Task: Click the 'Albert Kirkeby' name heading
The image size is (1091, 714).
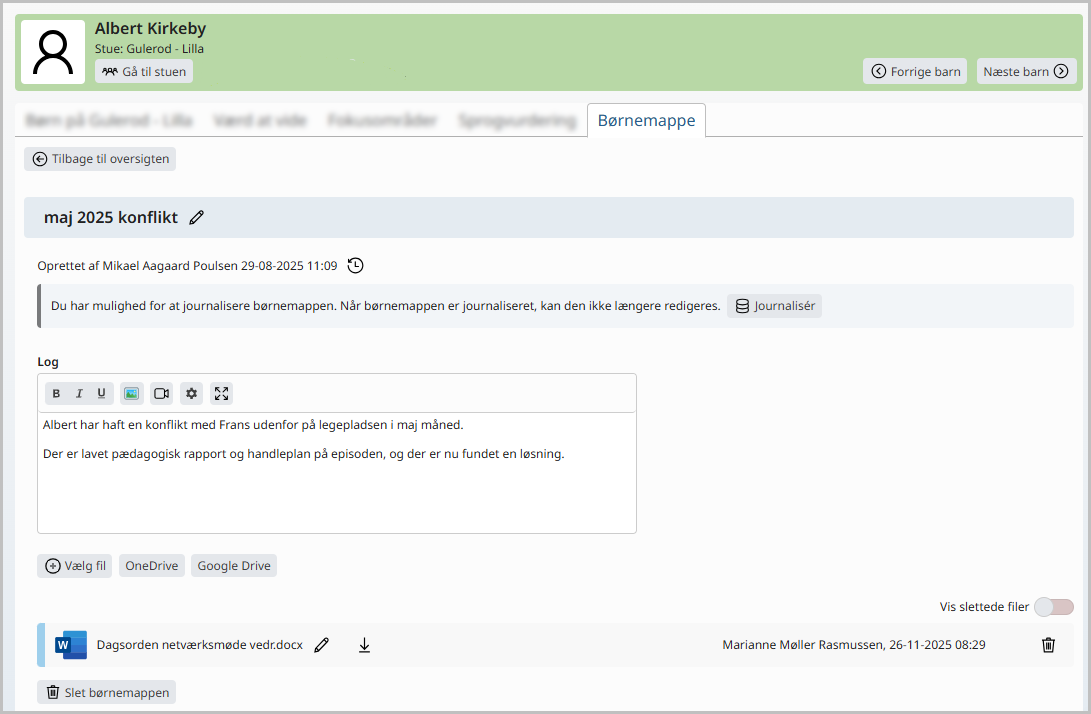Action: [x=150, y=29]
